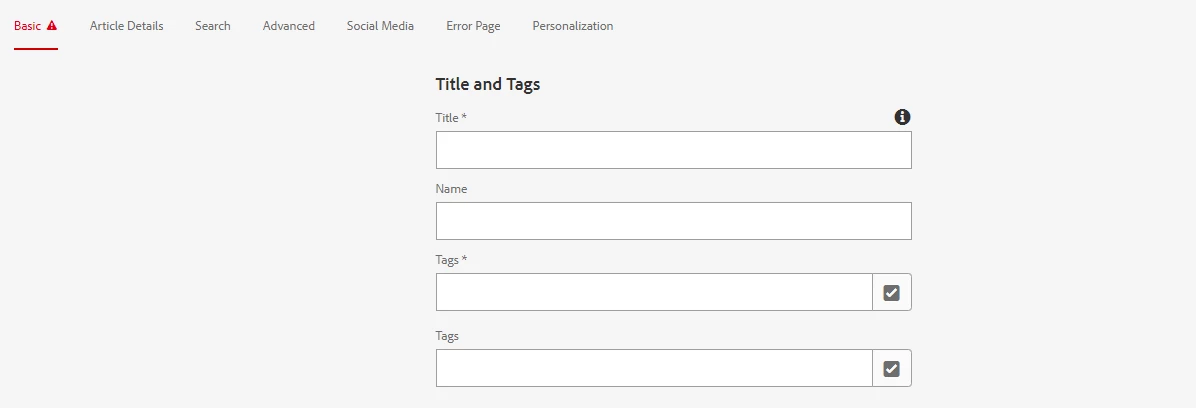Open tag picker for the bottom Tags field

891,368
